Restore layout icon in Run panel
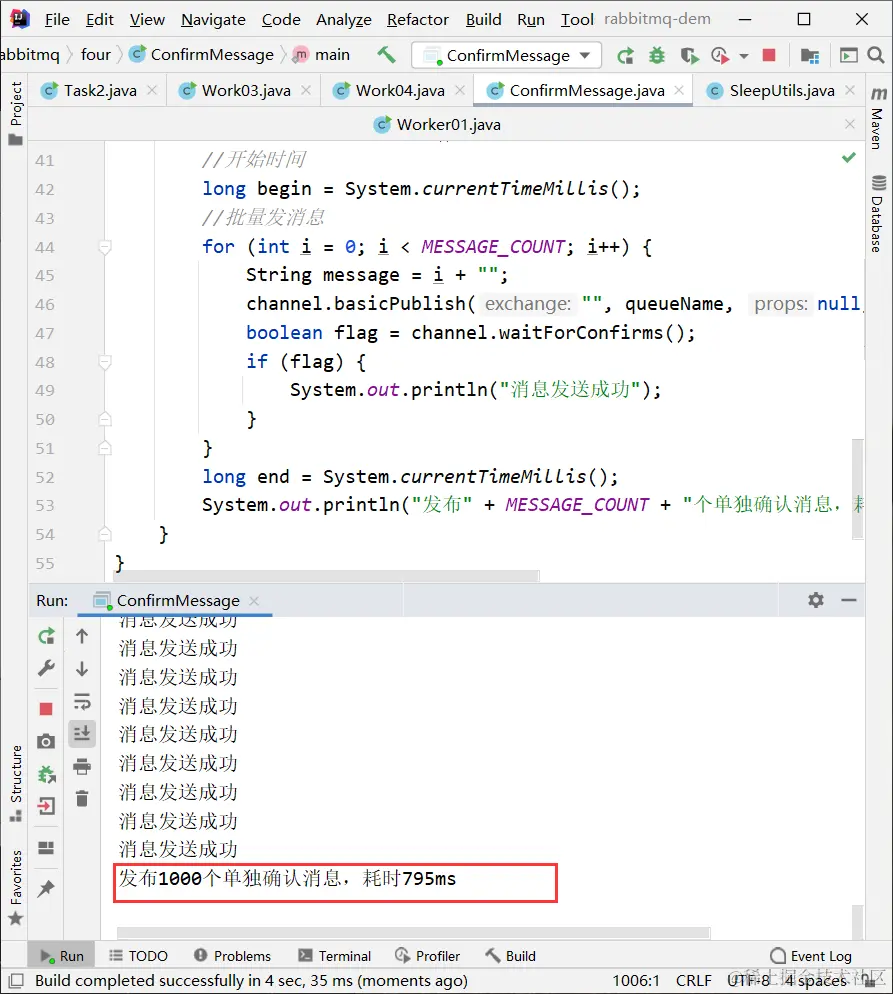The width and height of the screenshot is (893, 994). coord(46,848)
